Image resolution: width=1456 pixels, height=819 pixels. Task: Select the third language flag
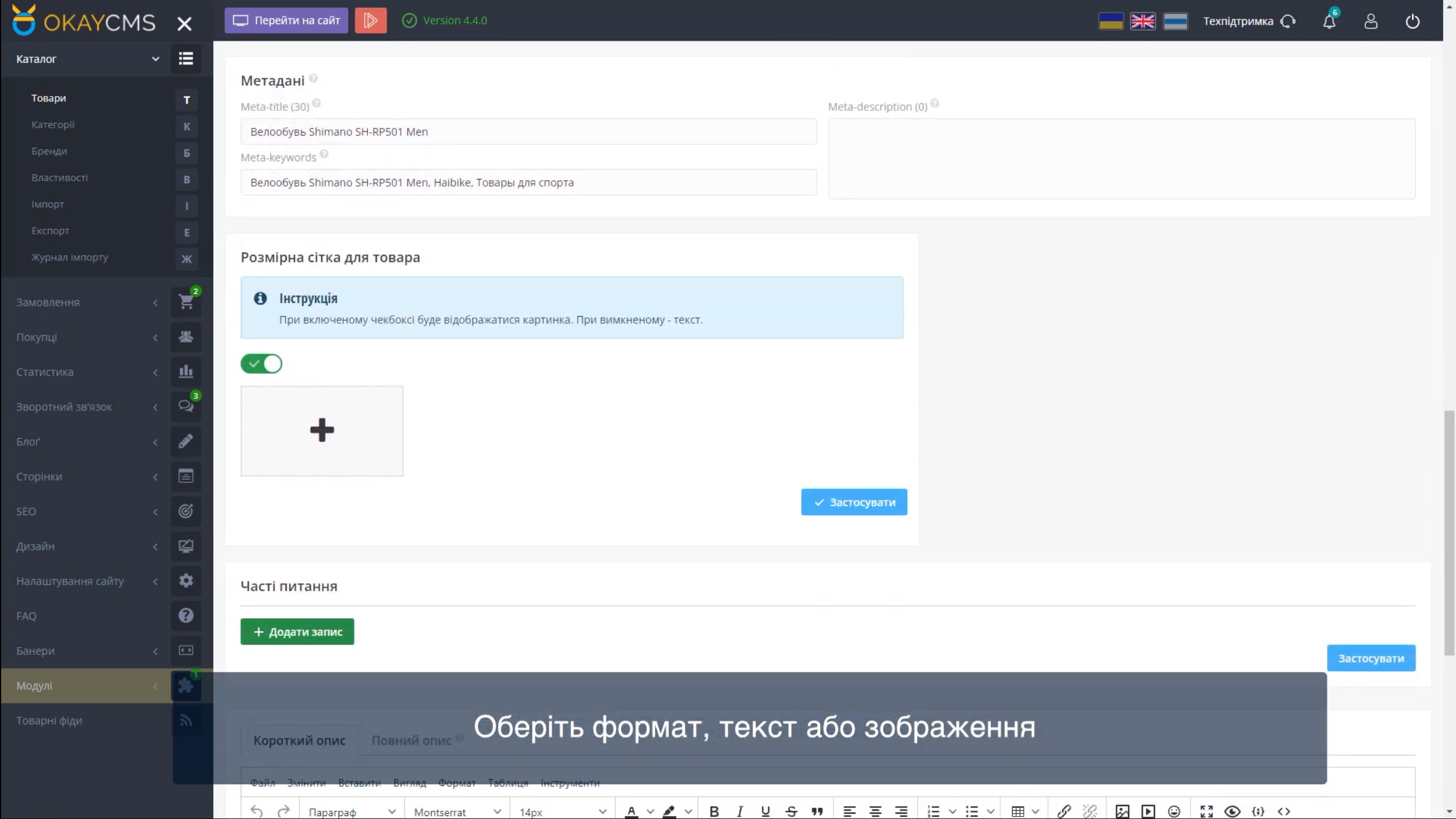[x=1175, y=21]
